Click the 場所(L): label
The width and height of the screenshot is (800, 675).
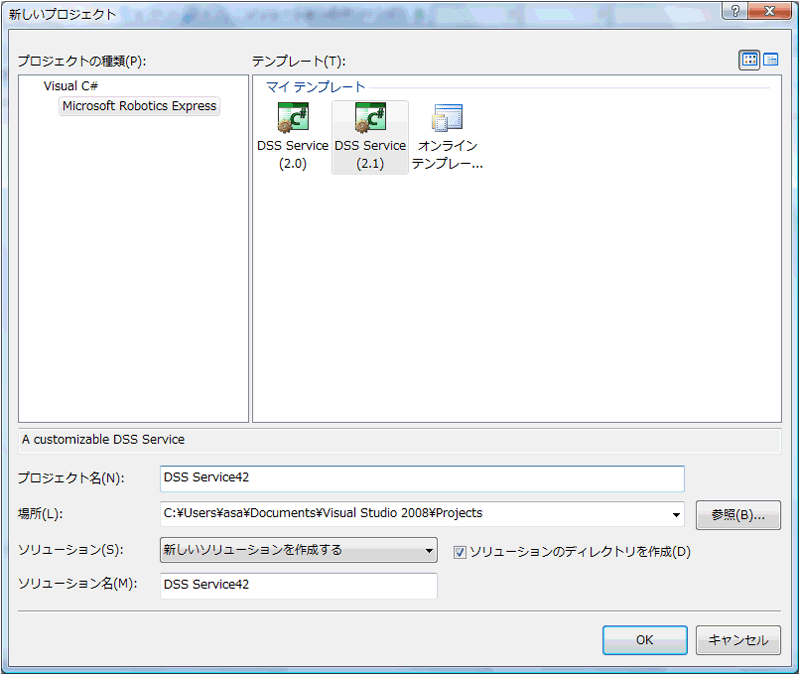point(40,513)
